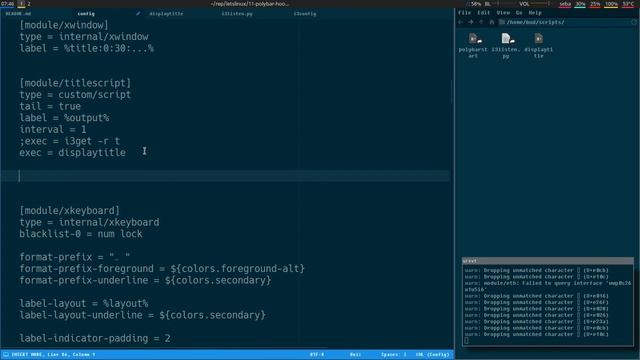
Task: Click the line "blacklist-0 = num lock"
Action: coord(81,234)
